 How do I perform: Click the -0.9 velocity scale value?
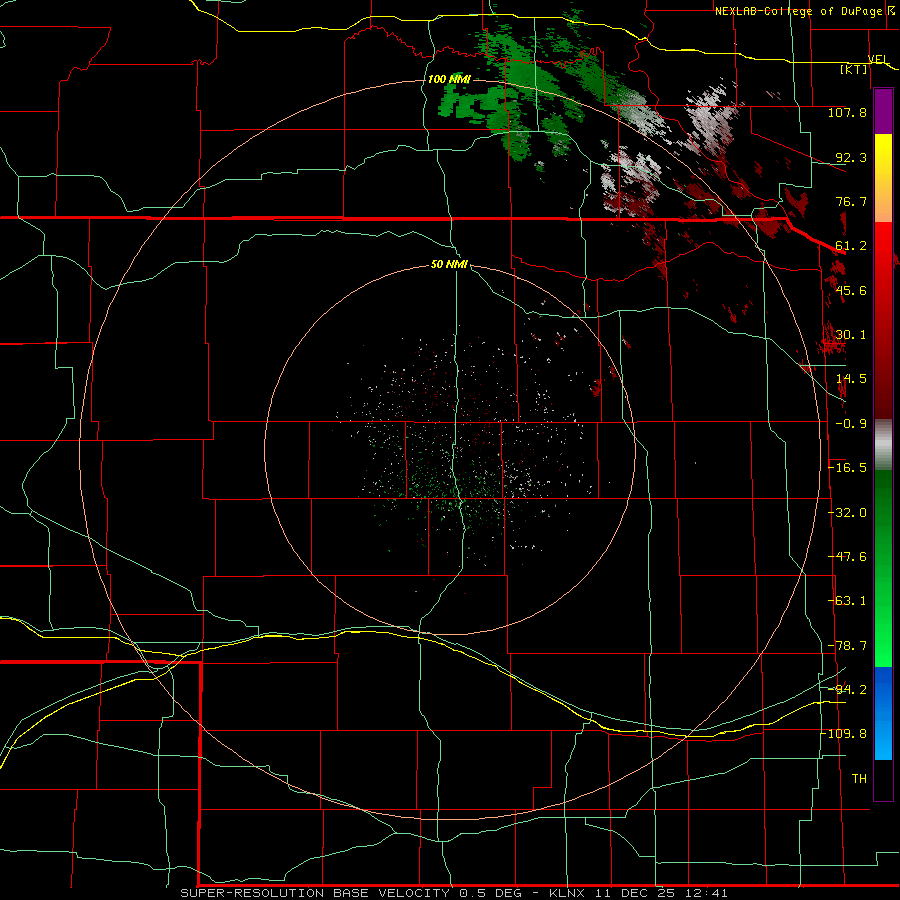(851, 424)
